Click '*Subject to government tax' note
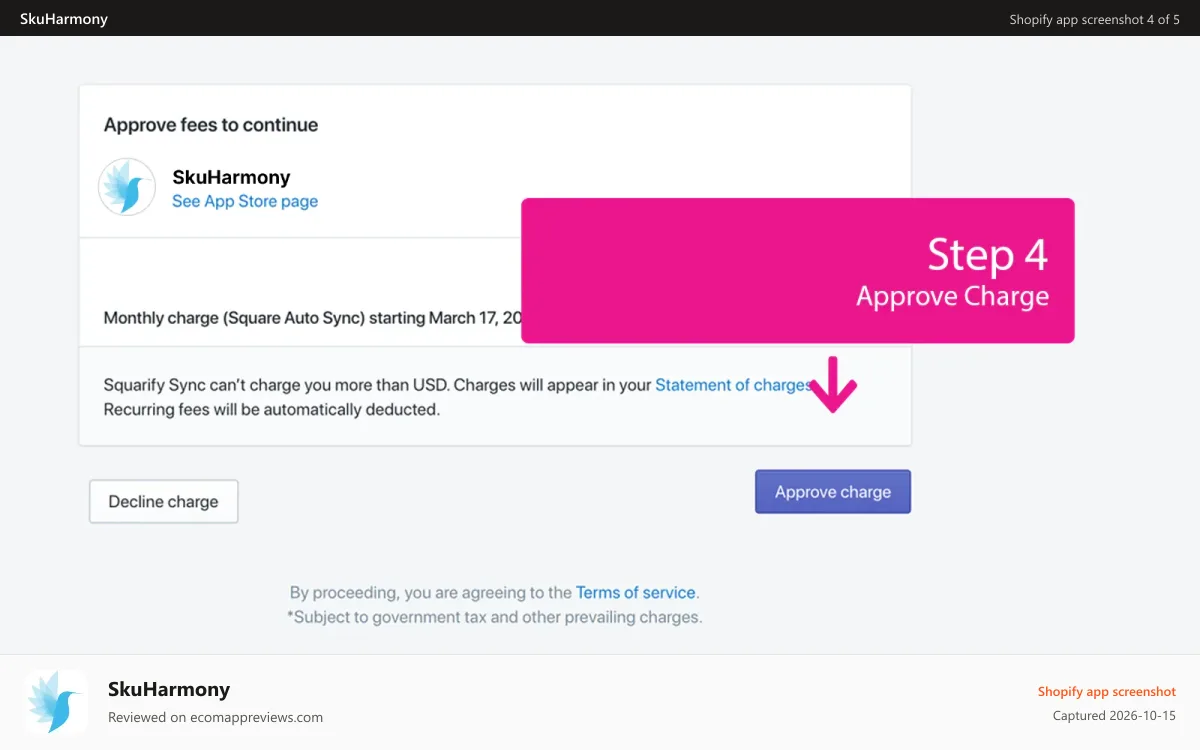 pyautogui.click(x=495, y=617)
